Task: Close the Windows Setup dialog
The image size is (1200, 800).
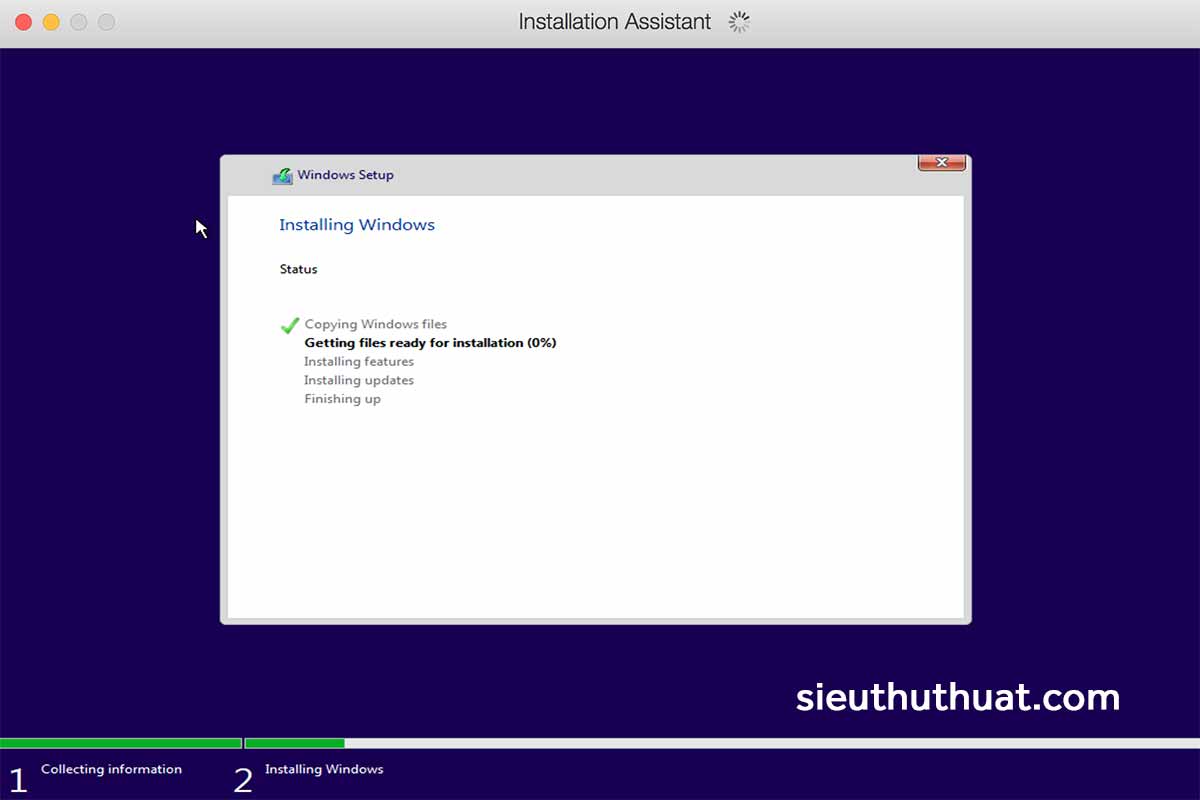Action: (942, 163)
